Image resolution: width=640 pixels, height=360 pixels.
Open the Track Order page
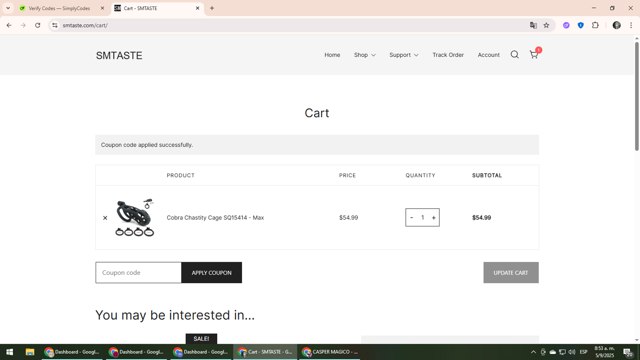448,55
